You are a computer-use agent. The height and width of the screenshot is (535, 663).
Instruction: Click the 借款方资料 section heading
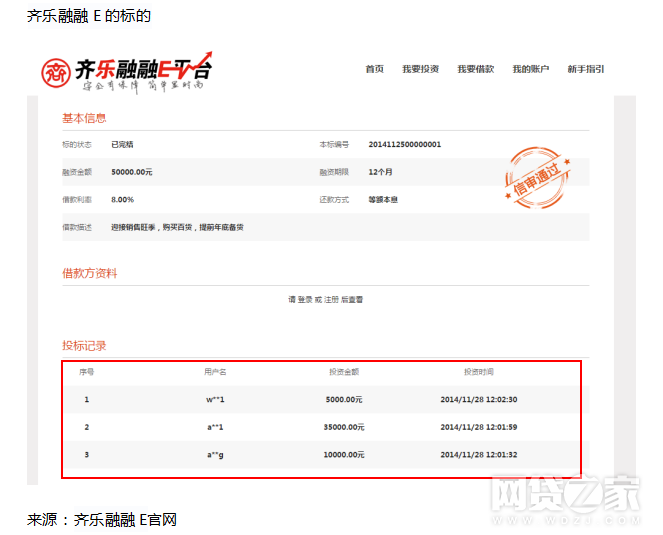89,273
